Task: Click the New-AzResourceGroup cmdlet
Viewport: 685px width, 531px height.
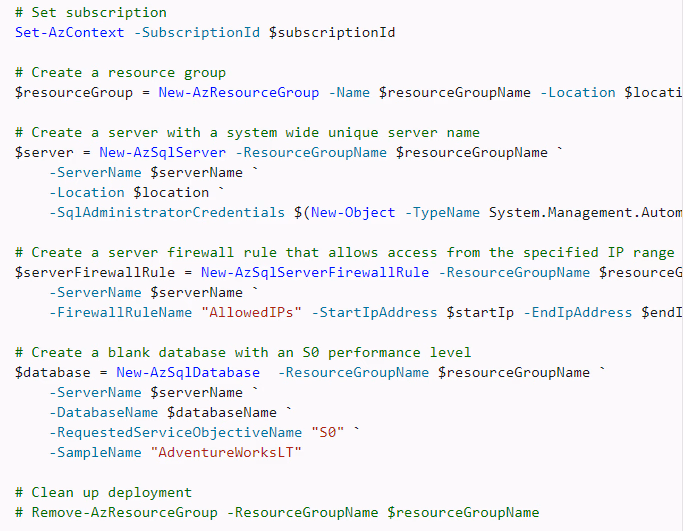Action: [x=239, y=93]
